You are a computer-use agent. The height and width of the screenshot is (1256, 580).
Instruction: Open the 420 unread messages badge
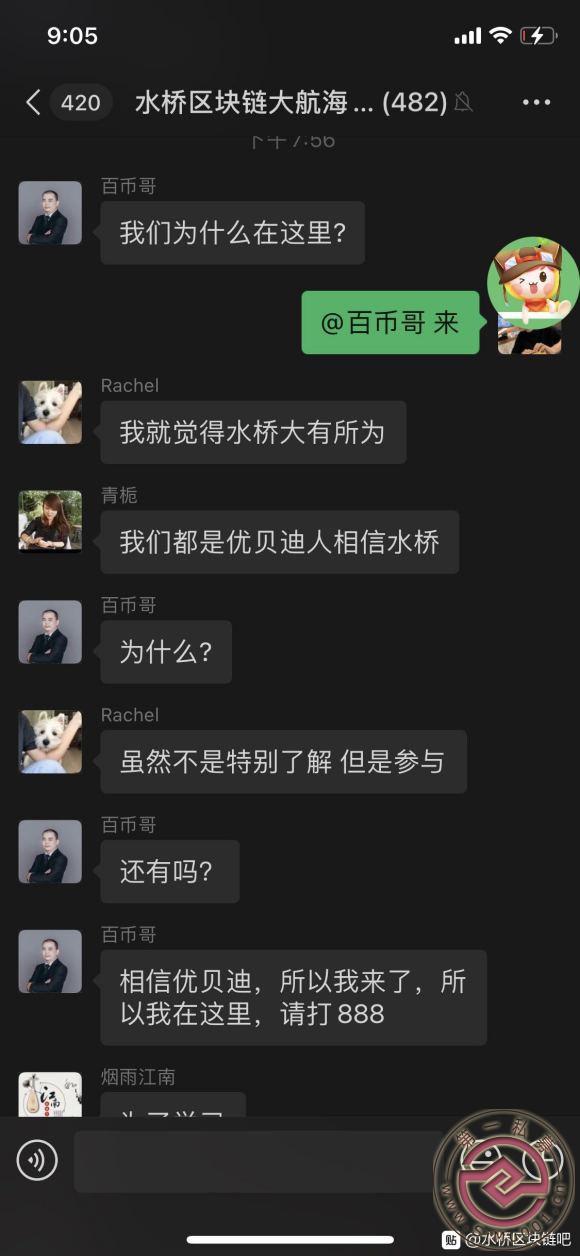tap(80, 102)
